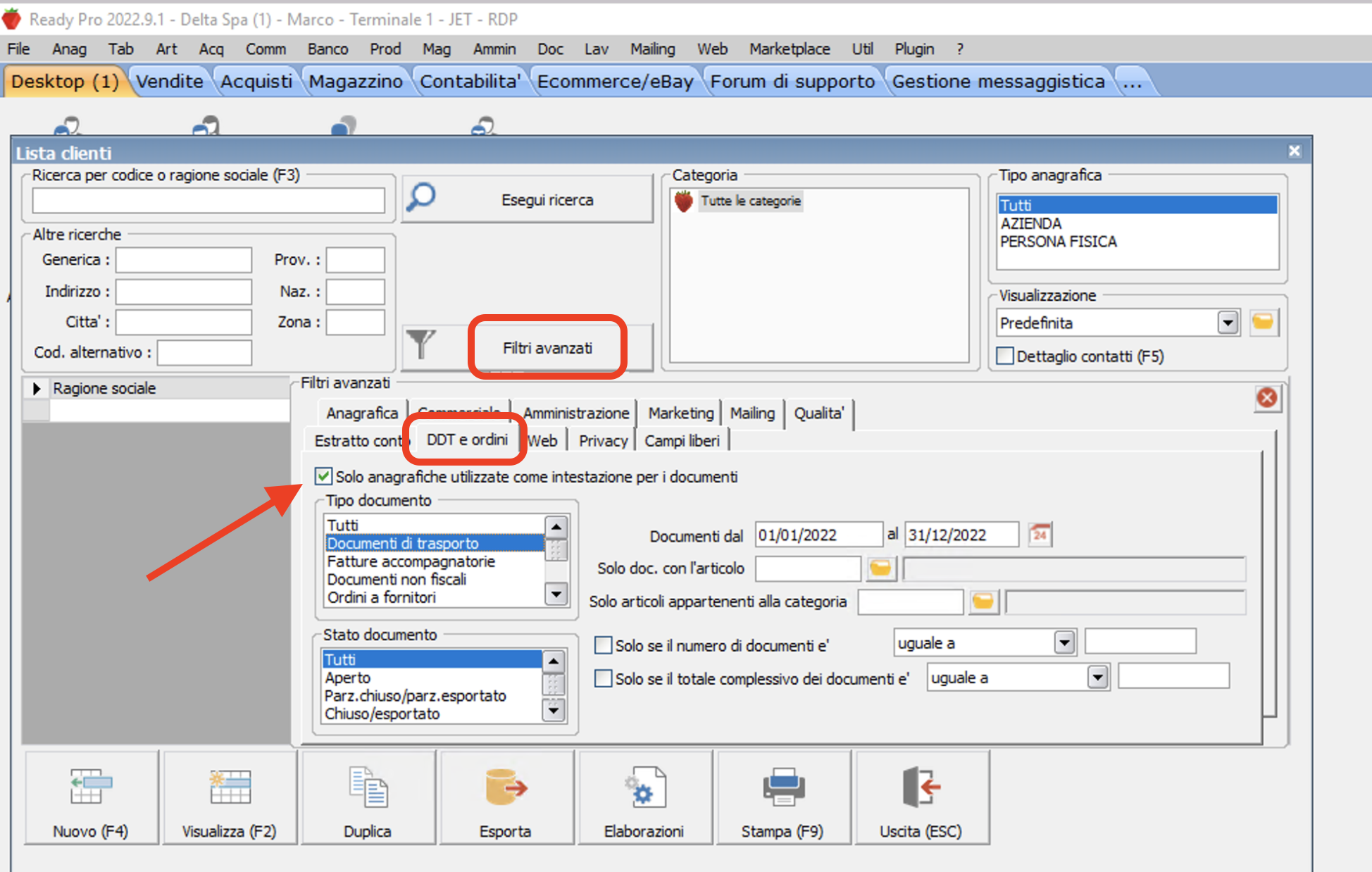Open the Ecommerce/eBay tab
The image size is (1372, 872).
click(x=615, y=81)
